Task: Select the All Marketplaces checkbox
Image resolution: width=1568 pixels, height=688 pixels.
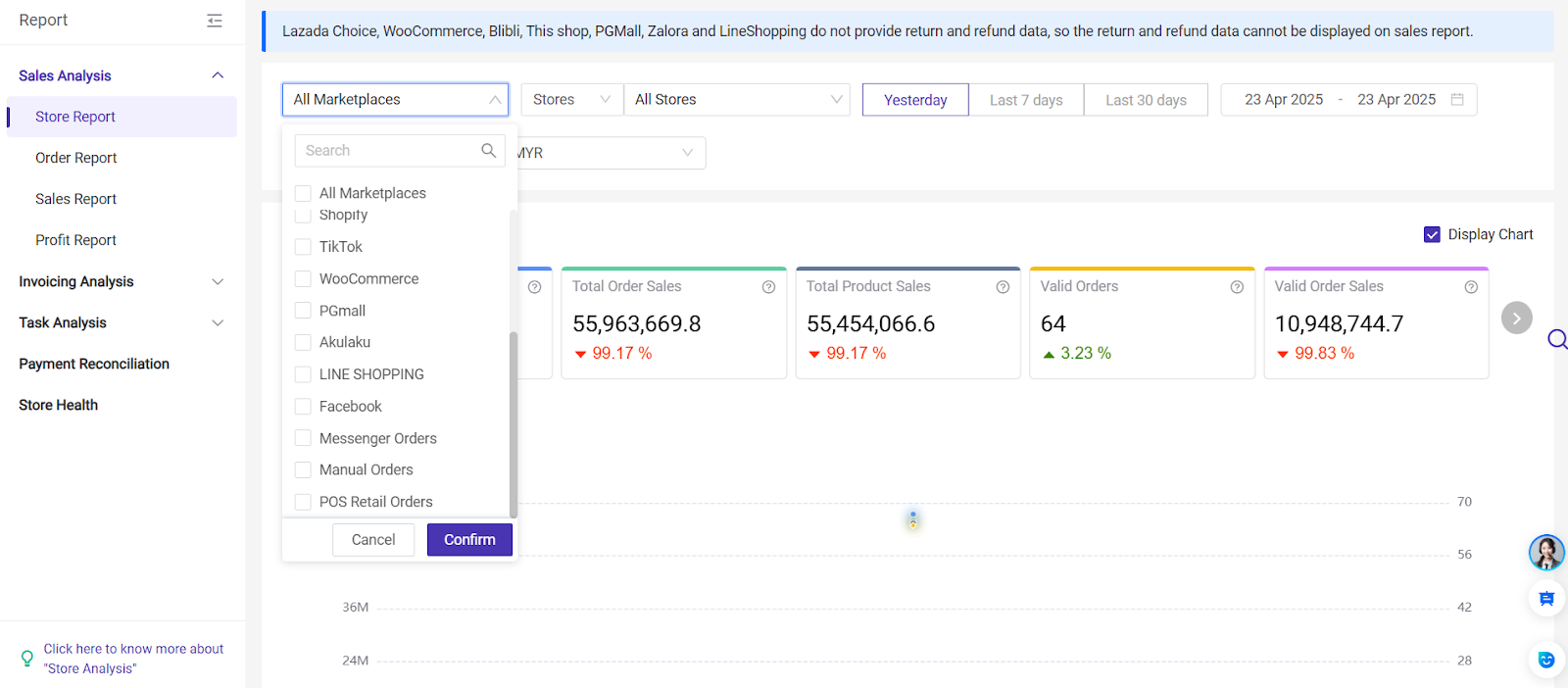Action: (x=304, y=193)
